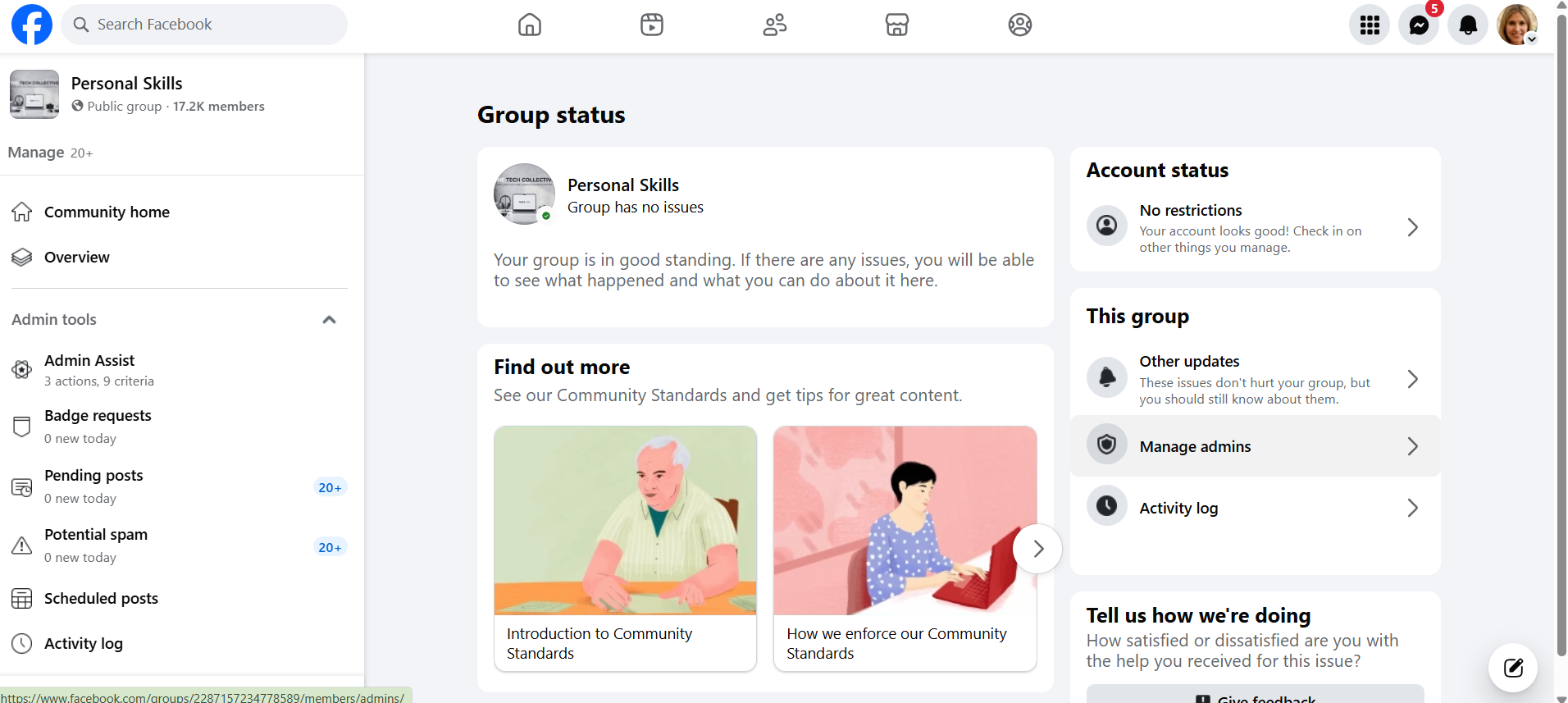Click the chevron beside Manage admins
This screenshot has height=703, width=1568.
click(x=1413, y=446)
